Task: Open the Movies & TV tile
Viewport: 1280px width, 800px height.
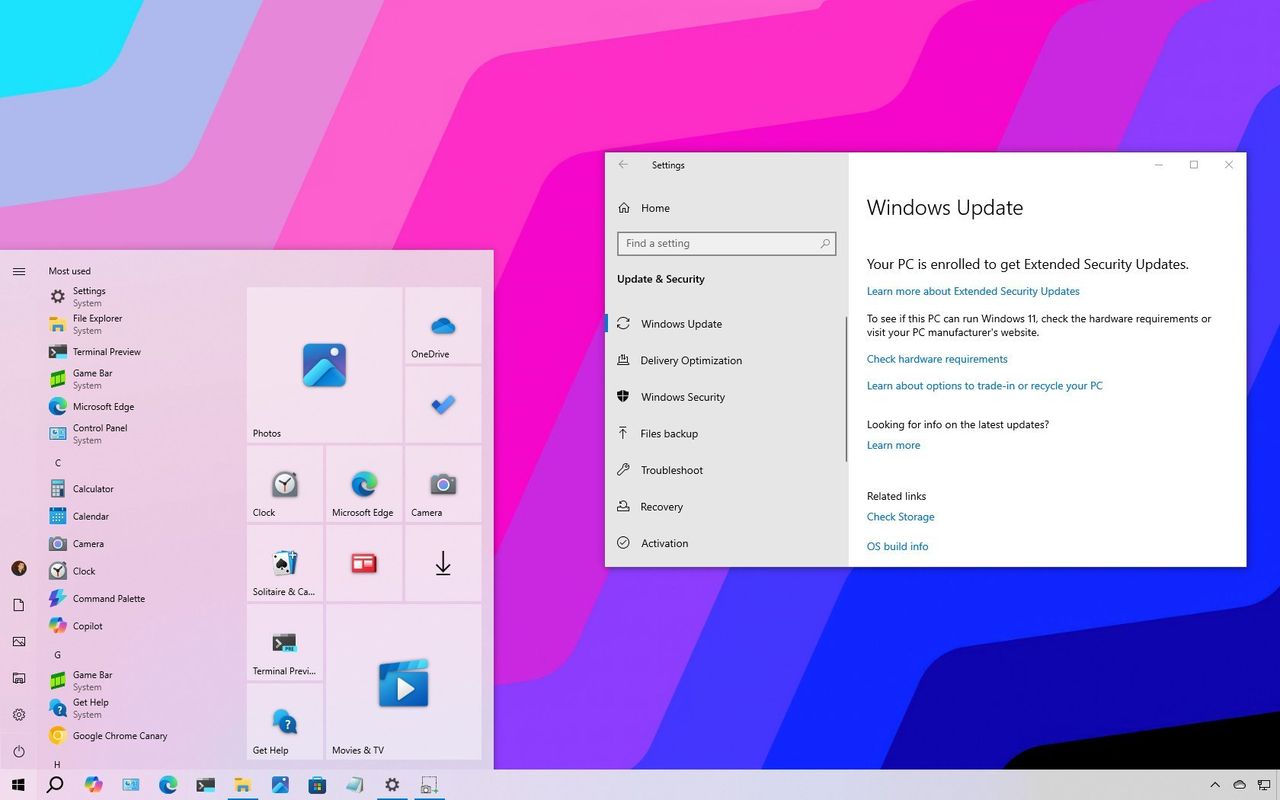Action: pyautogui.click(x=403, y=682)
